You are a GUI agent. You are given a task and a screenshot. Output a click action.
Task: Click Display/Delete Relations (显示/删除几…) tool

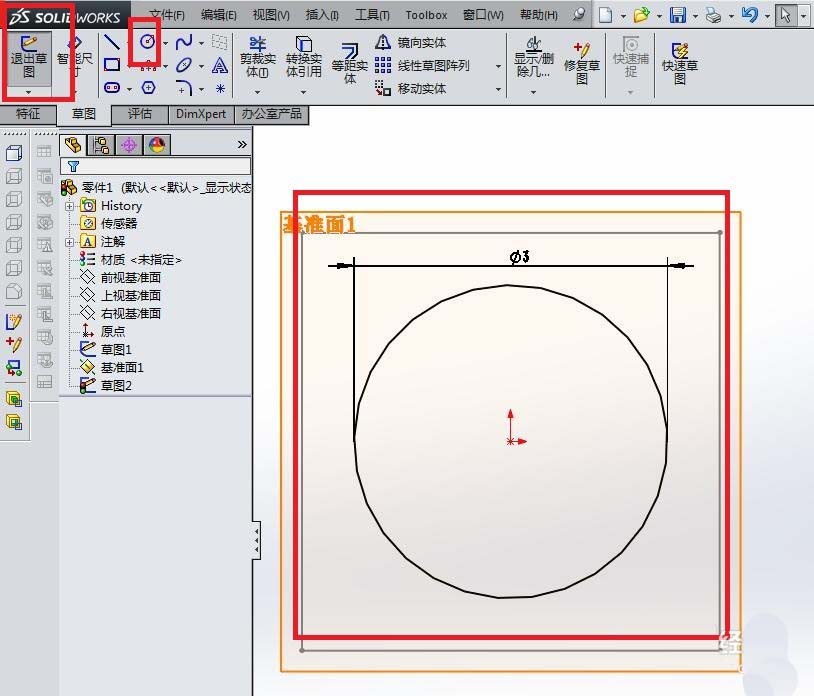tap(534, 58)
